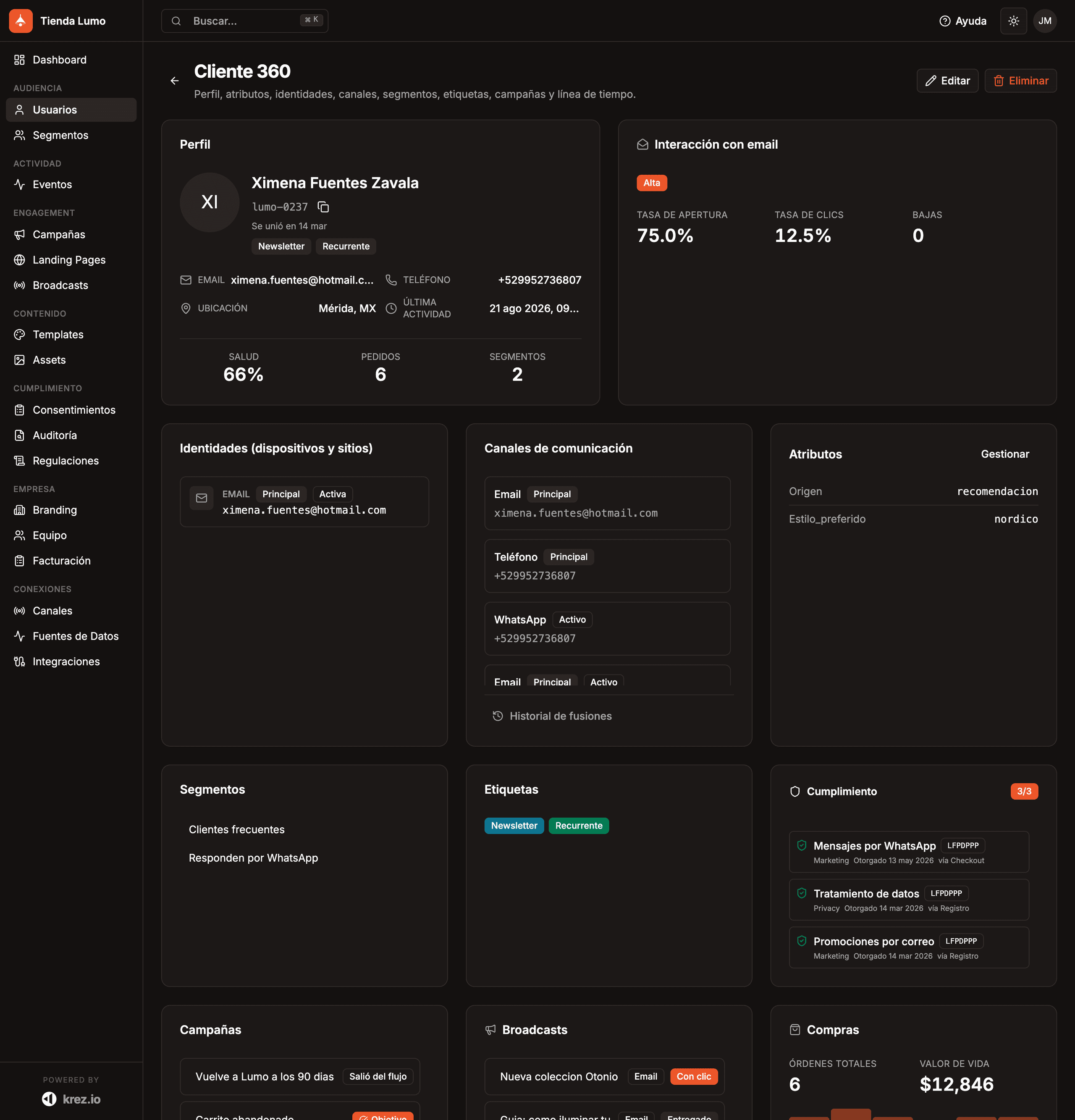1075x1120 pixels.
Task: Open Historial de fusiones
Action: pyautogui.click(x=552, y=716)
